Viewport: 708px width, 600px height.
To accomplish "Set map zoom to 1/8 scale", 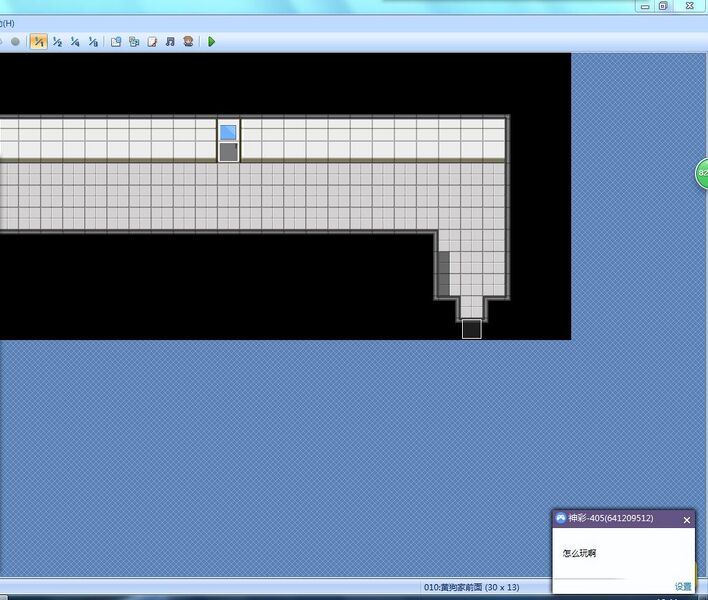I will click(93, 42).
